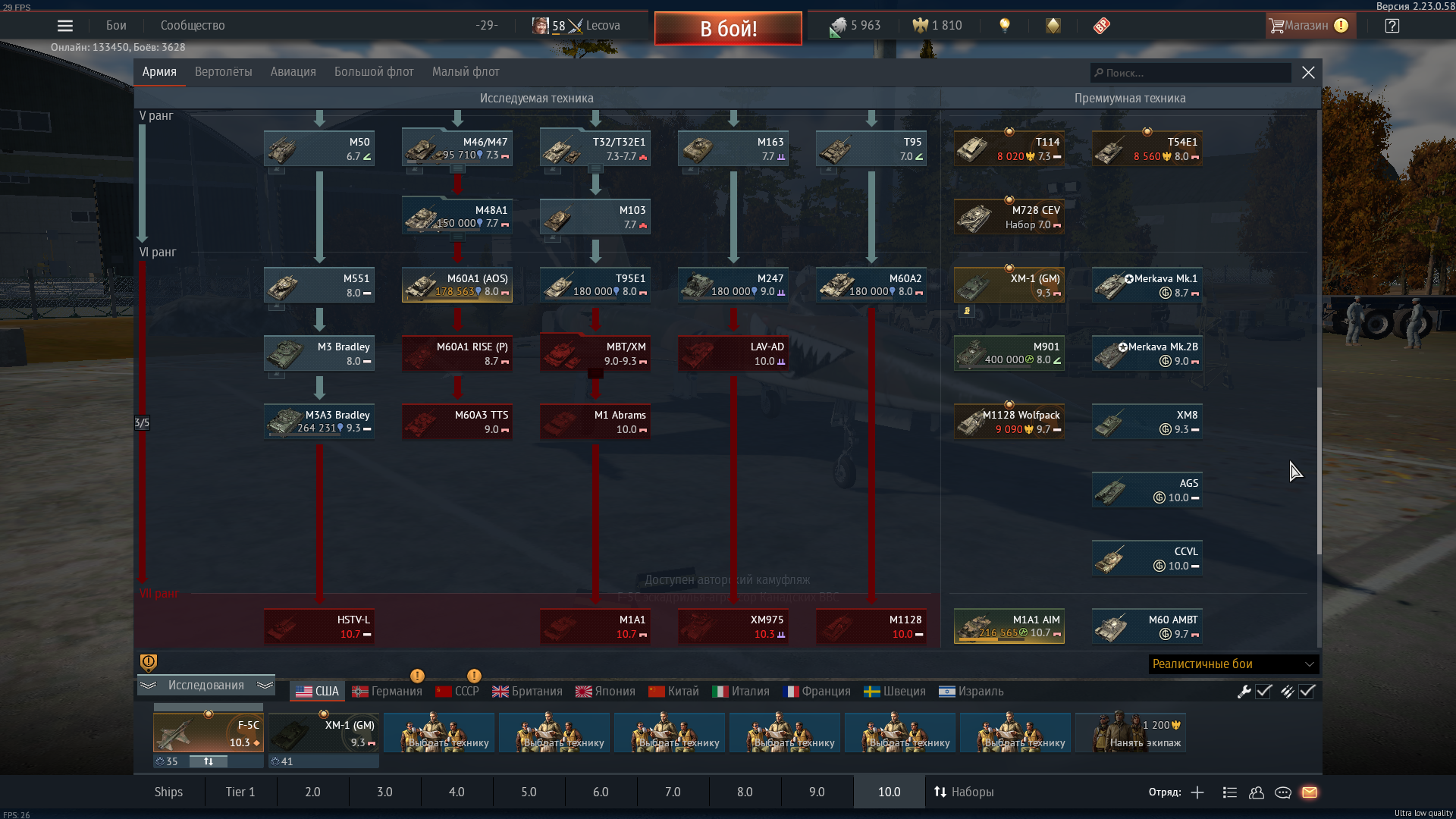Select the Швеция nation tab
The image size is (1456, 819).
tap(895, 692)
